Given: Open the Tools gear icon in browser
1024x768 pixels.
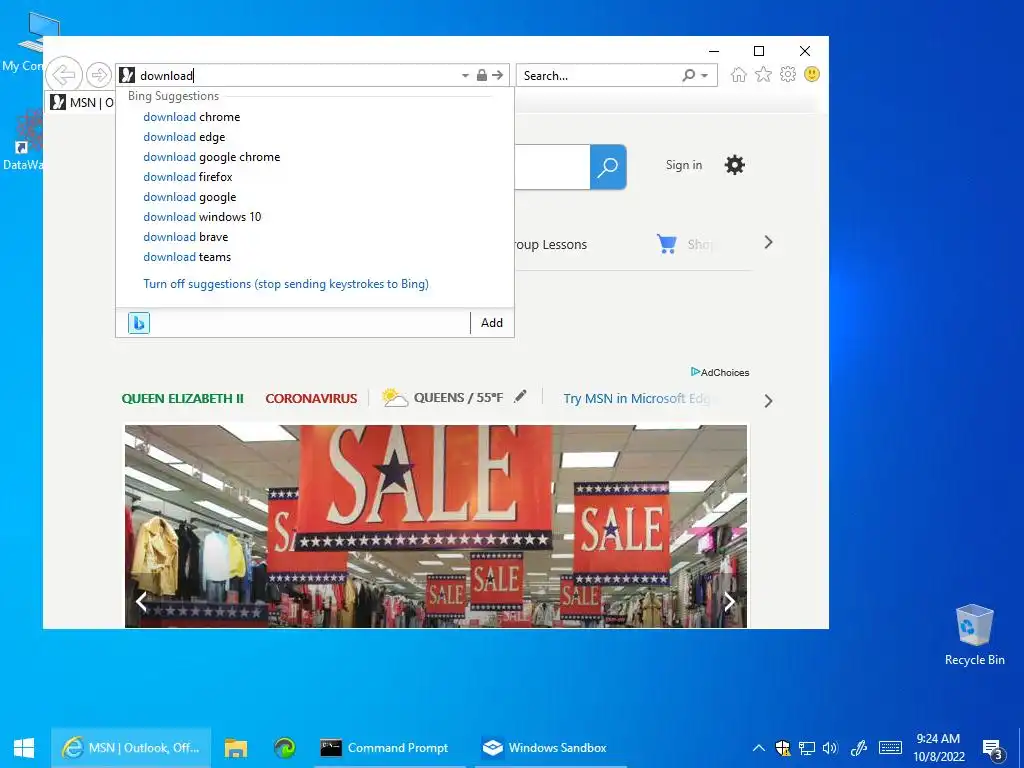Looking at the screenshot, I should coord(788,74).
